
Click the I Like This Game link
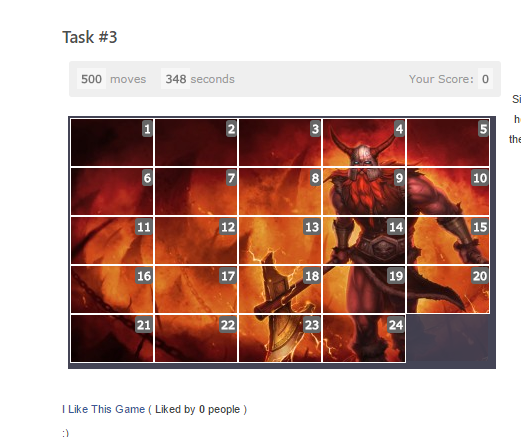(x=104, y=409)
